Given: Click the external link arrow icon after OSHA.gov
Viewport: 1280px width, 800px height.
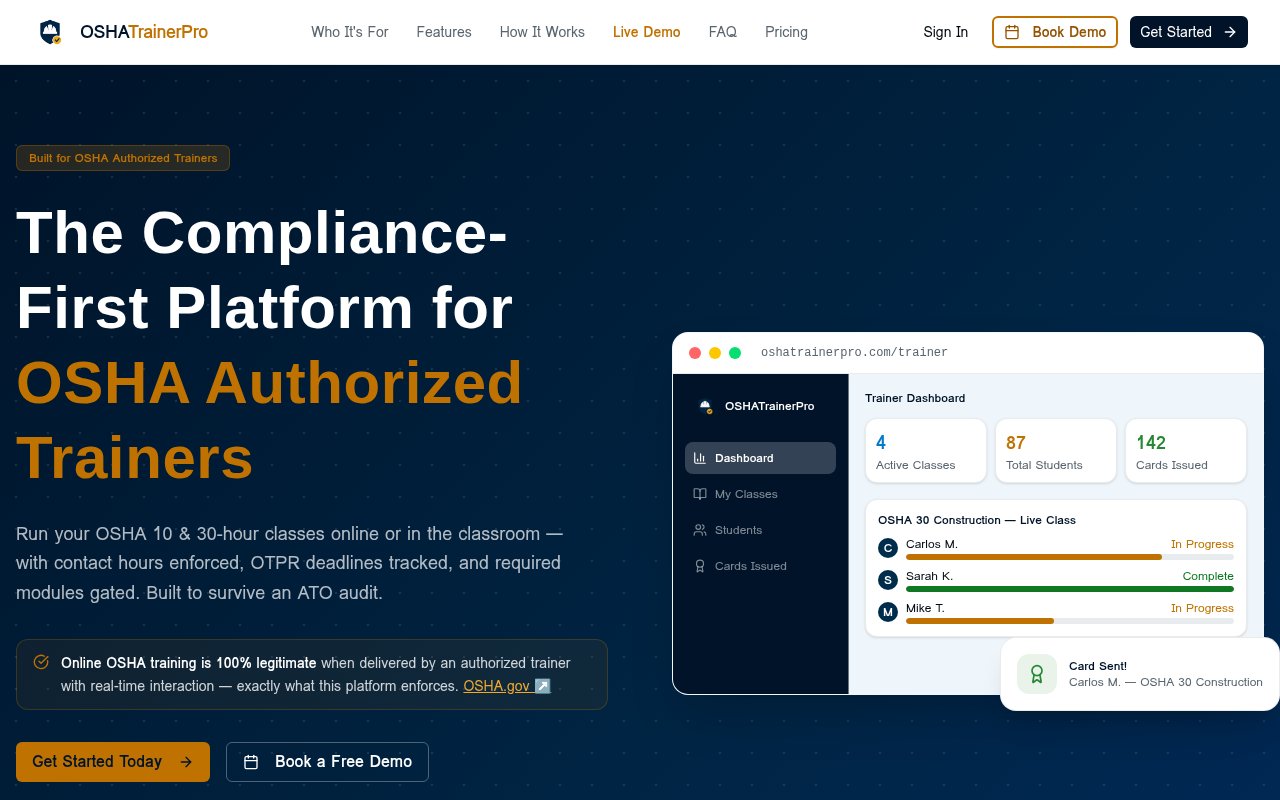Looking at the screenshot, I should (x=542, y=686).
